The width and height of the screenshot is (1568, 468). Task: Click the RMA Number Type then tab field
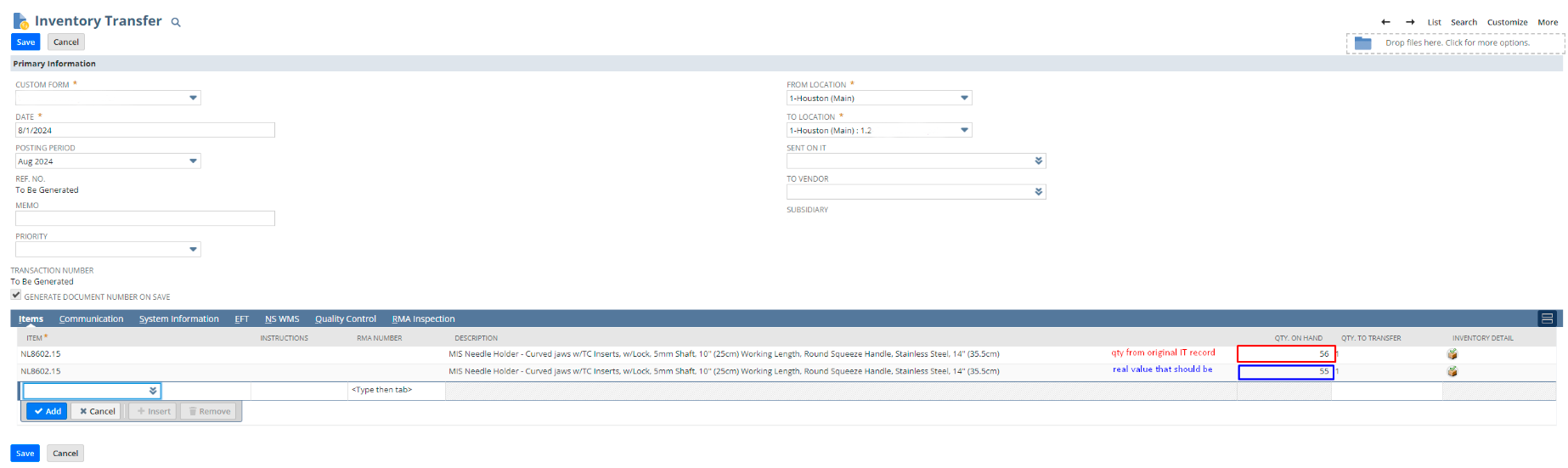397,390
